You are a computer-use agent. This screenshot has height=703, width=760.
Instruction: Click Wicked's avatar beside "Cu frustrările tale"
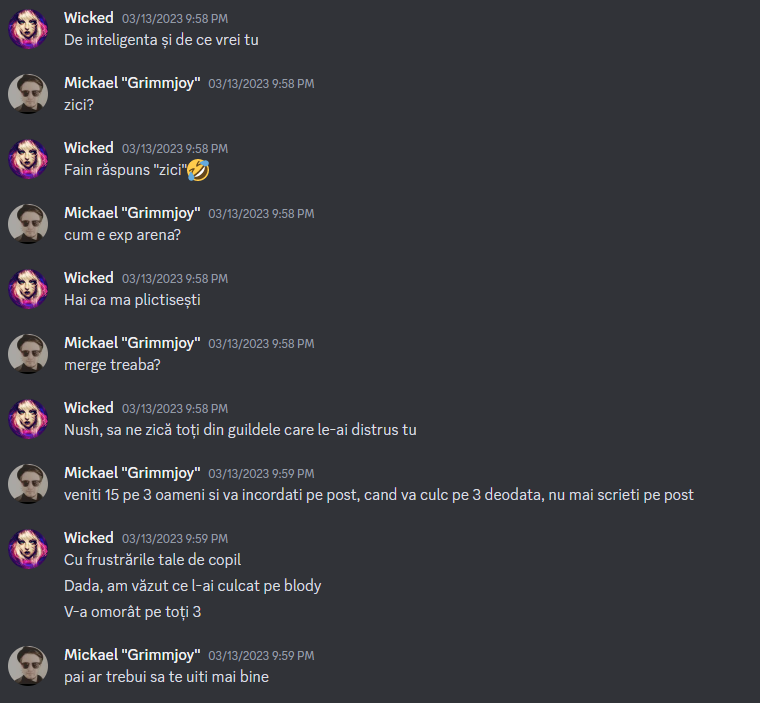28,549
